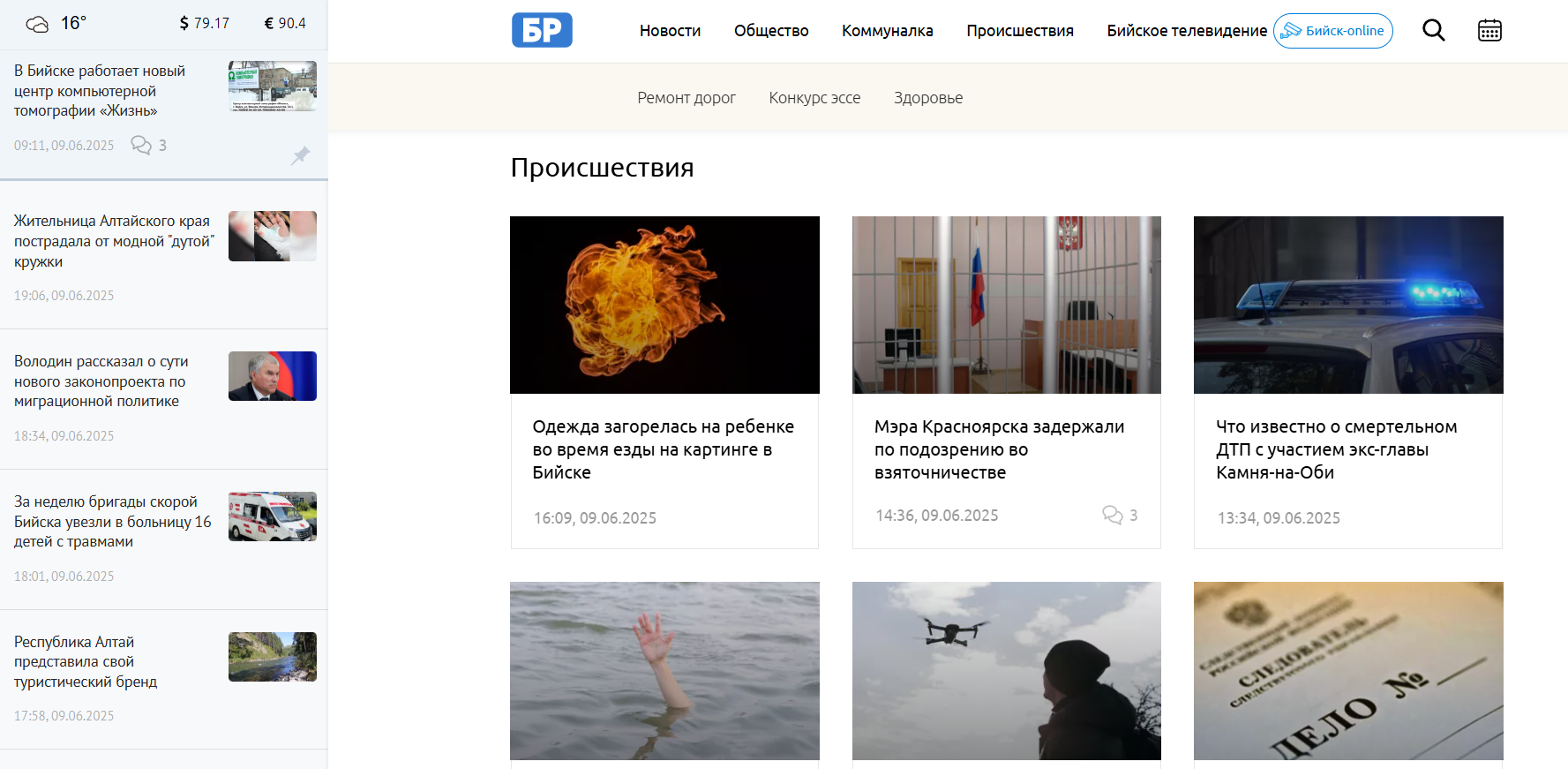Image resolution: width=1568 pixels, height=769 pixels.
Task: Open Бийское телевидение section
Action: [1187, 31]
